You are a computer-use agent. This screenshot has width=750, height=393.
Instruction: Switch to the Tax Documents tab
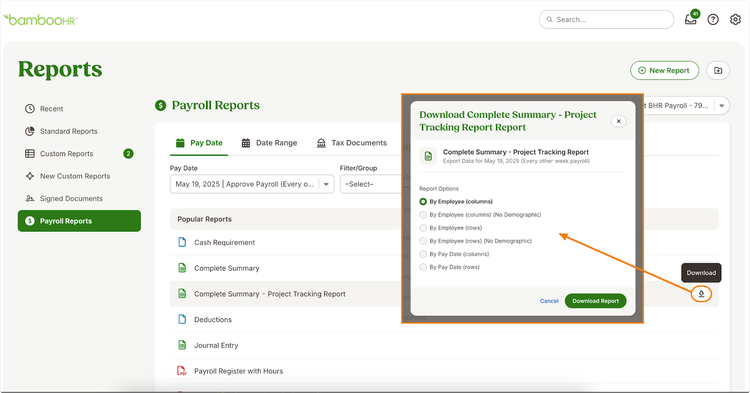tap(352, 142)
